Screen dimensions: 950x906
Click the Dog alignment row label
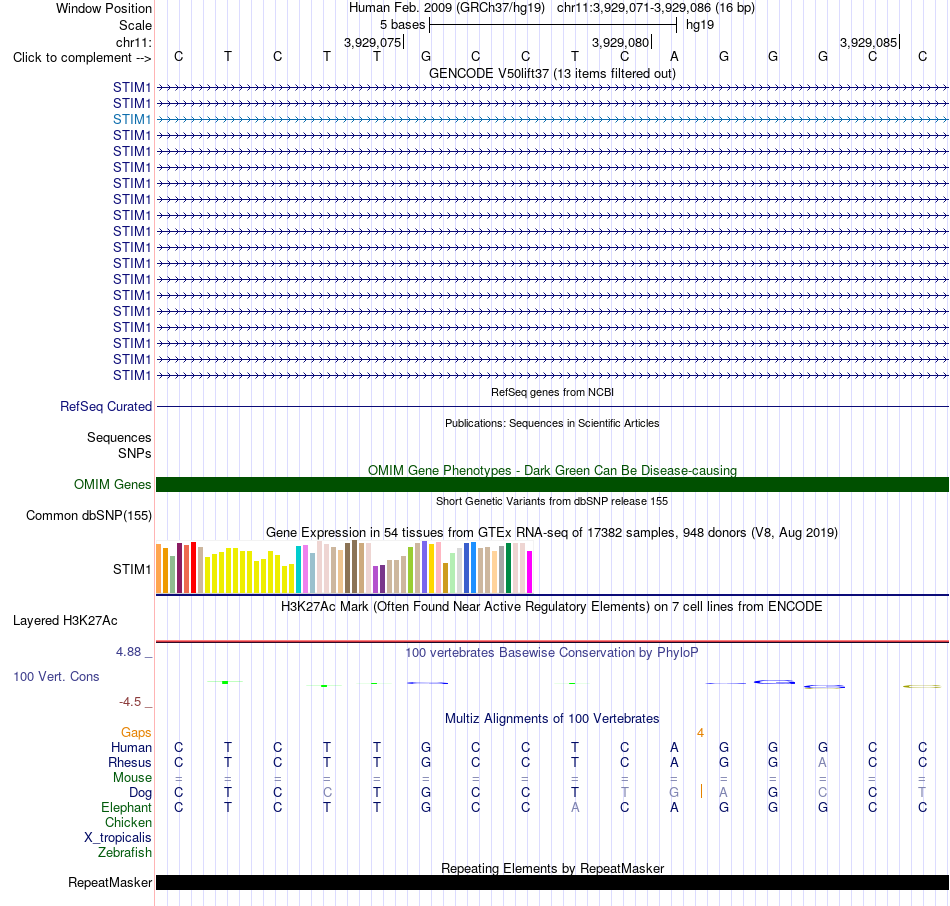point(140,793)
